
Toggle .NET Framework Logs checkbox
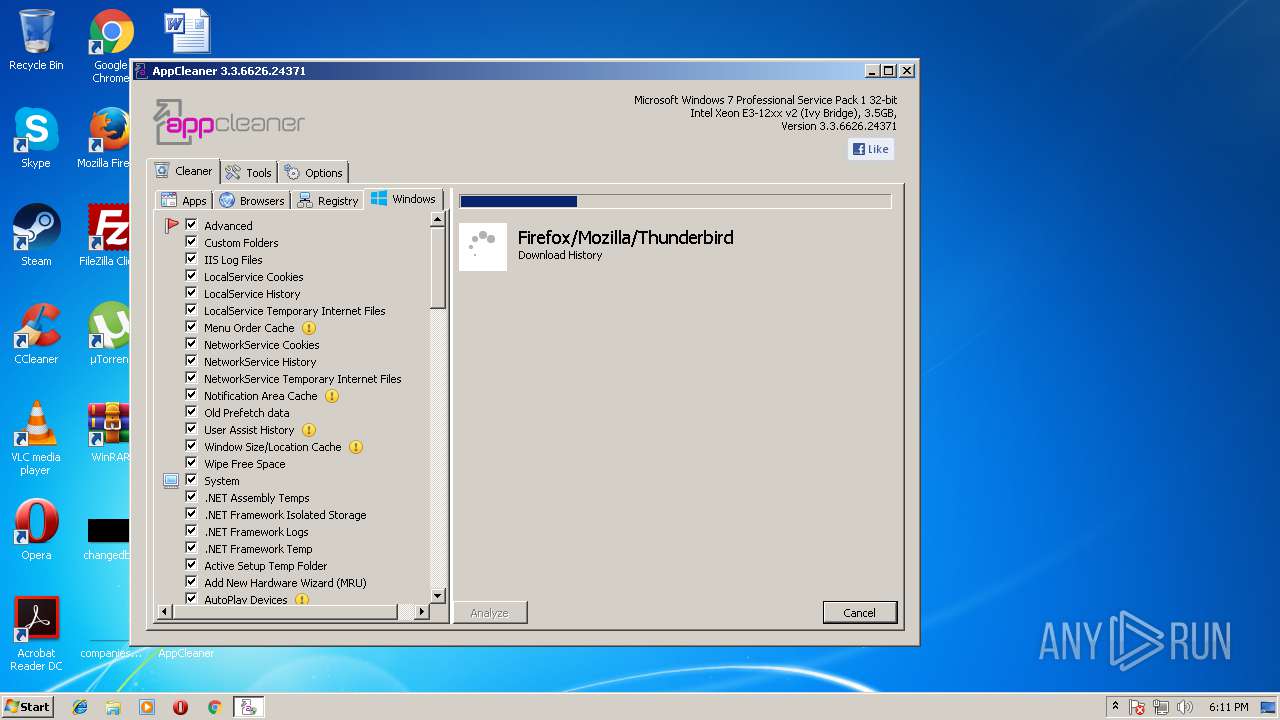(x=191, y=531)
